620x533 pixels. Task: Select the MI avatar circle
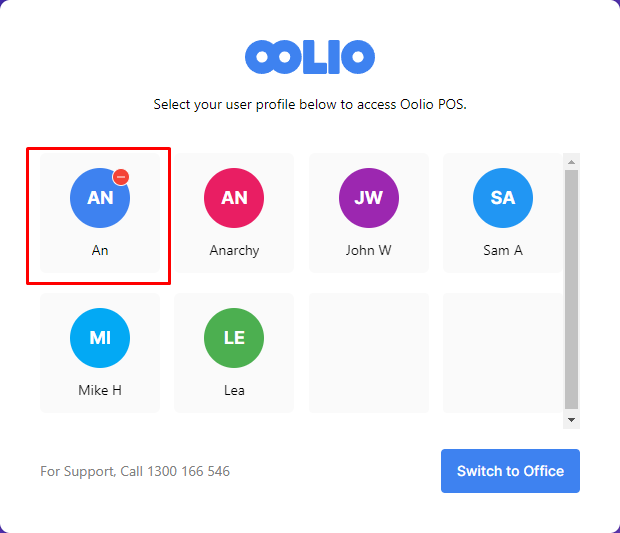100,338
